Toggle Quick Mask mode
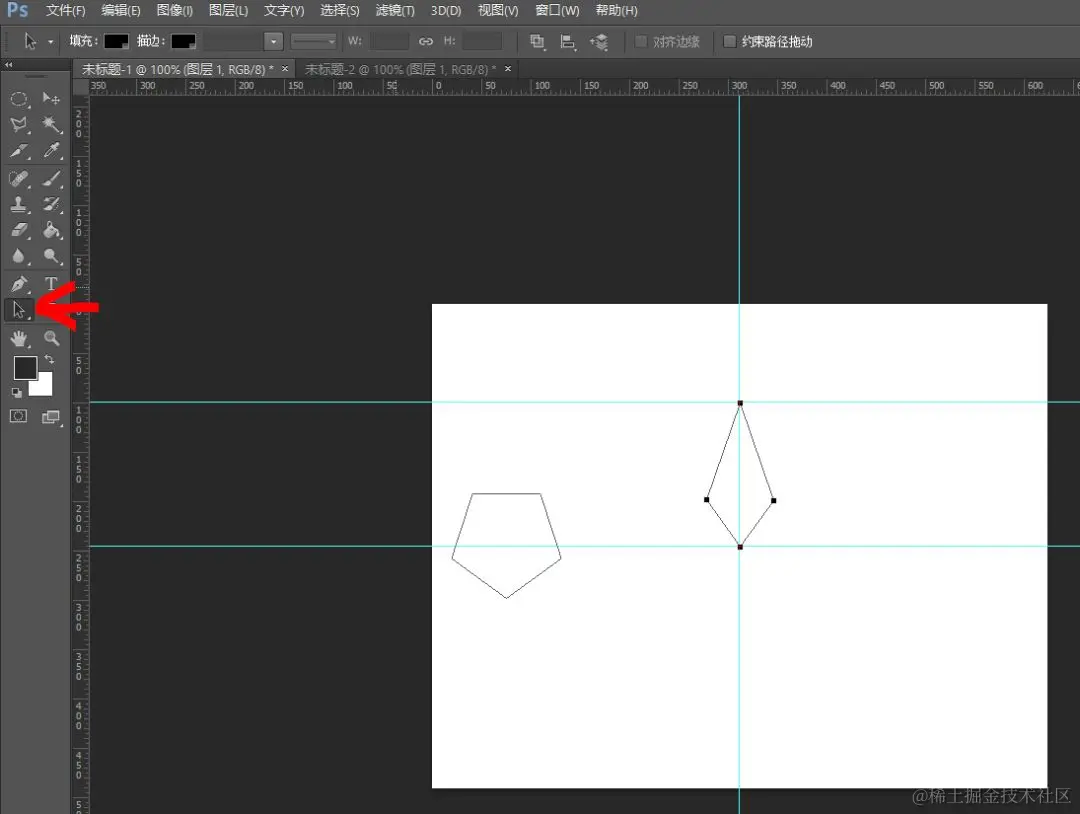 click(x=19, y=417)
